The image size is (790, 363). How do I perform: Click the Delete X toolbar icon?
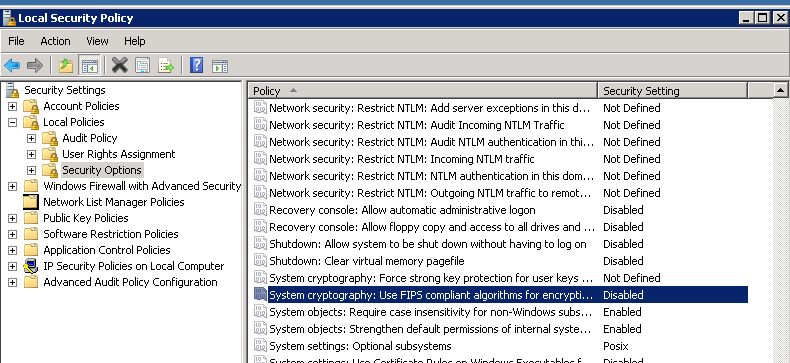point(119,65)
